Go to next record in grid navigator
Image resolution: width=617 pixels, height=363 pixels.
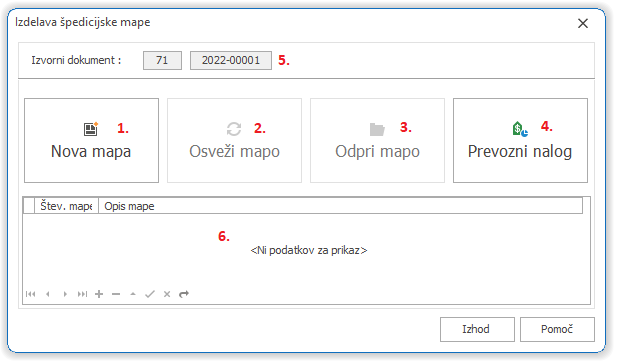(x=65, y=294)
